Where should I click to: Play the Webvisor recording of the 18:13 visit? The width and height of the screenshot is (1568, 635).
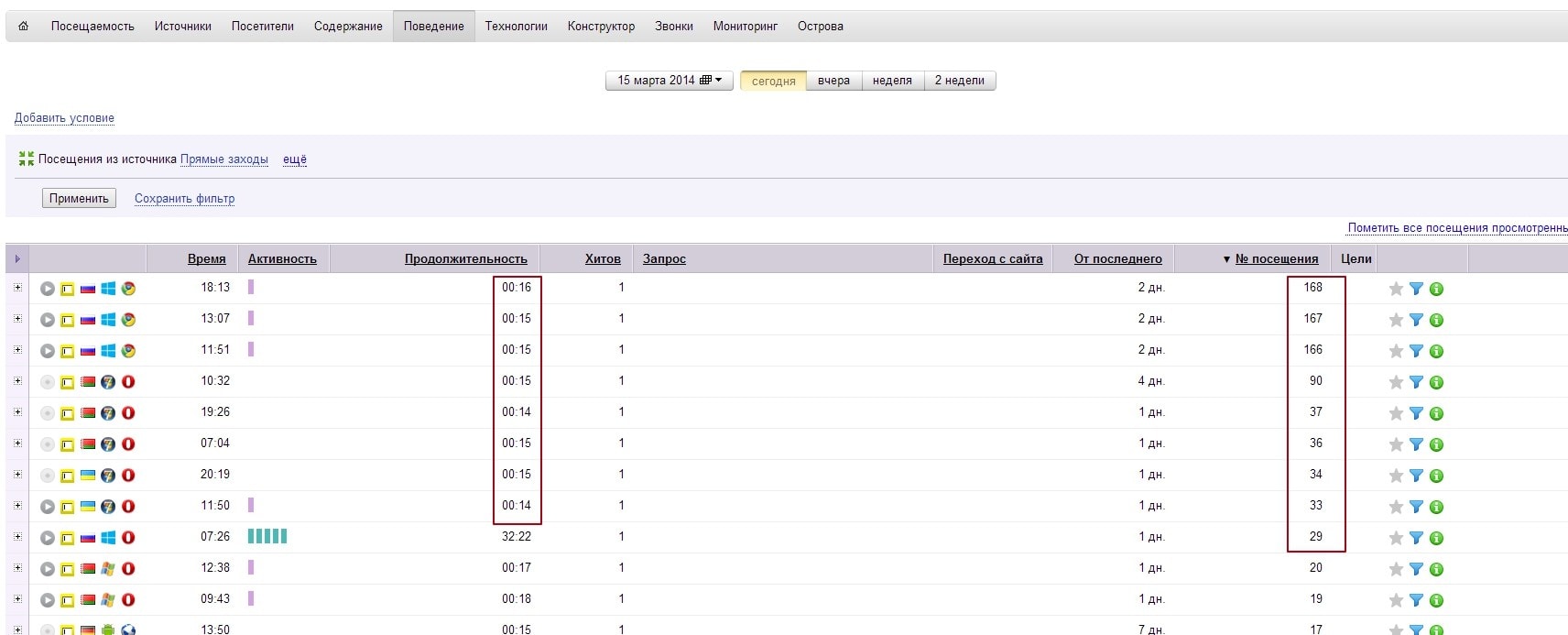tap(48, 289)
